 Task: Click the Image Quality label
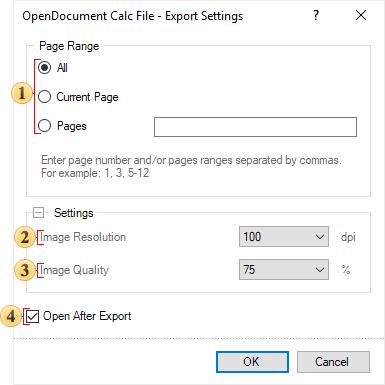pyautogui.click(x=74, y=270)
